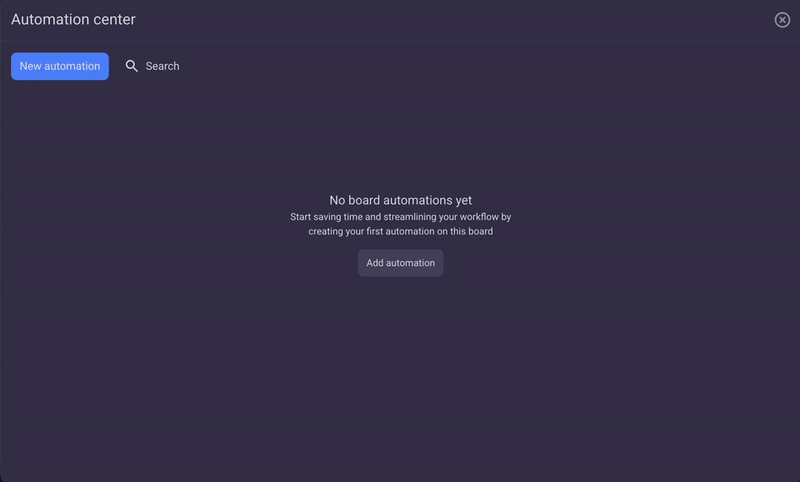Viewport: 800px width, 482px height.
Task: Exit the automation panel using close icon
Action: 782,20
